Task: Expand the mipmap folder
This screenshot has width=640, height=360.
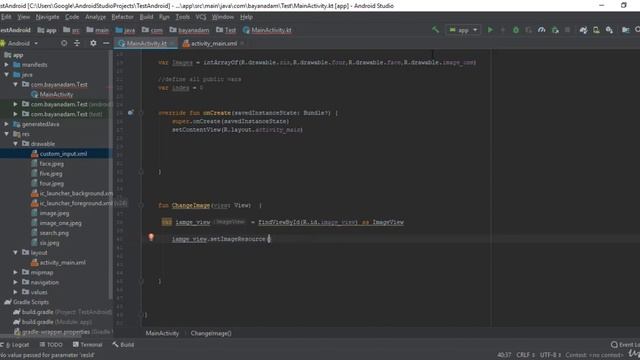Action: click(x=16, y=272)
